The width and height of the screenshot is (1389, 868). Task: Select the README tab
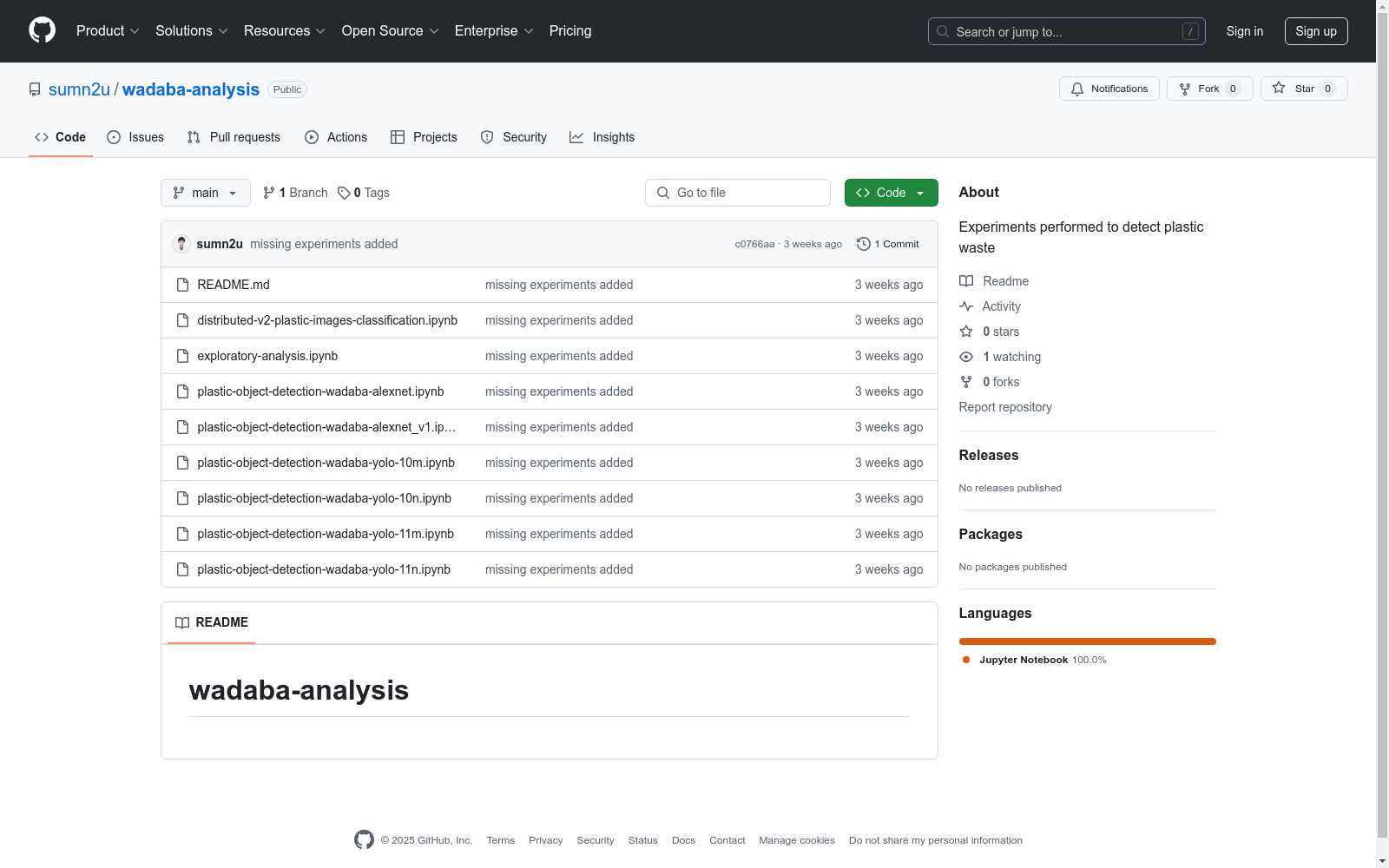click(x=212, y=622)
